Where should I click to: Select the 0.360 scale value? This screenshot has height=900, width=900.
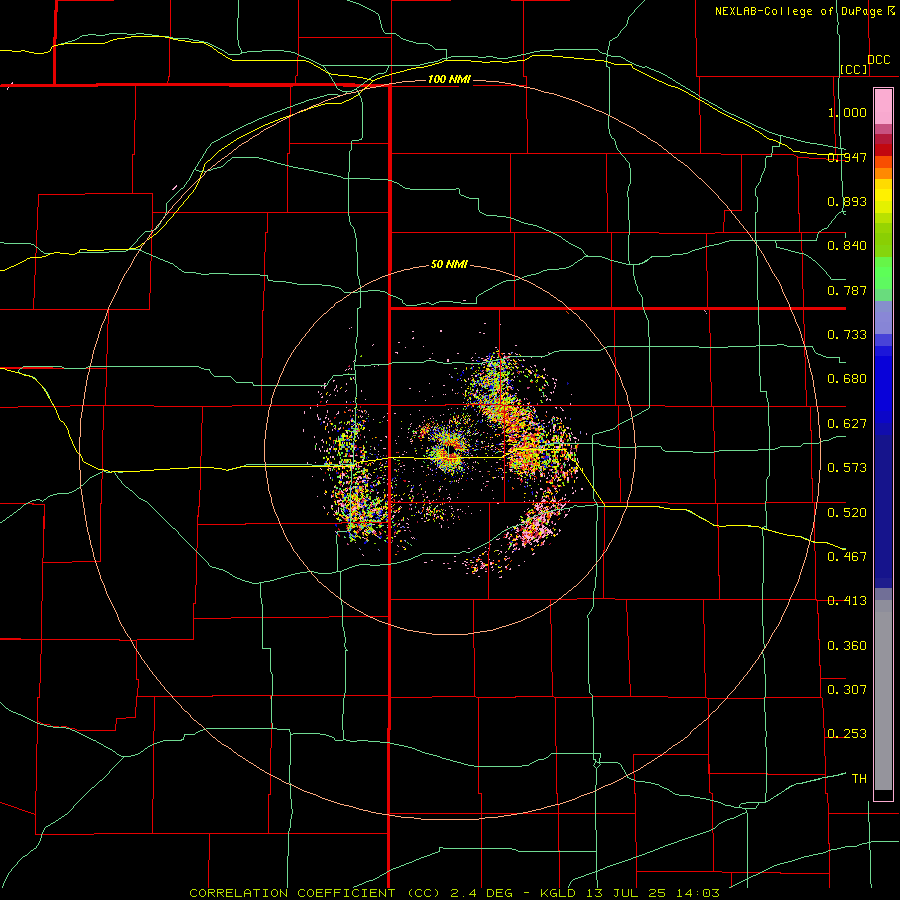(x=847, y=646)
